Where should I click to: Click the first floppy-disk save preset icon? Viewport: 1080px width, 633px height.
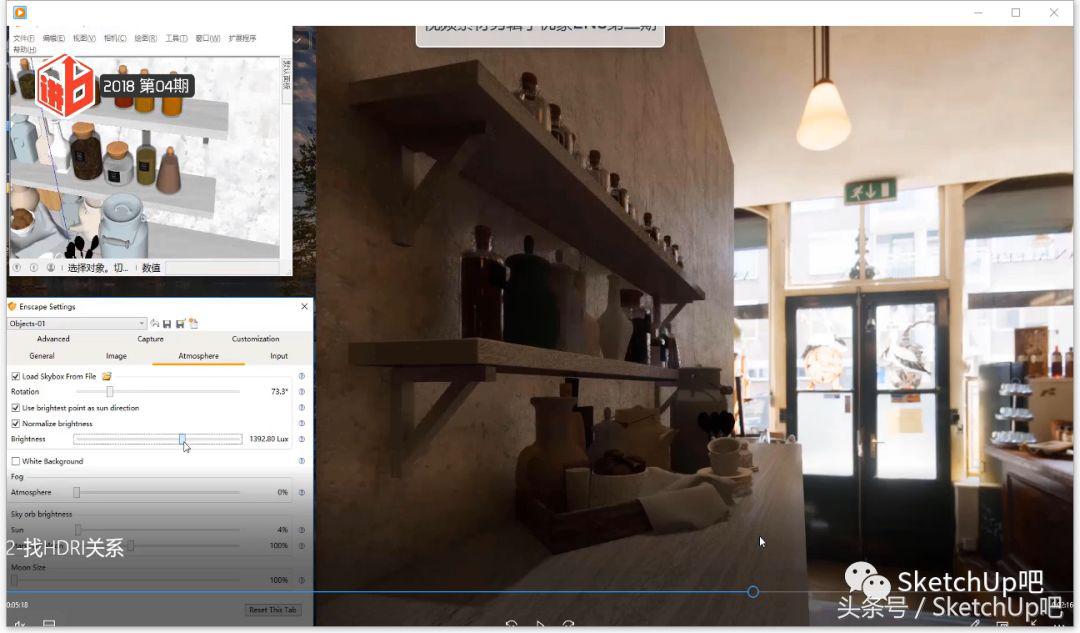pos(167,323)
